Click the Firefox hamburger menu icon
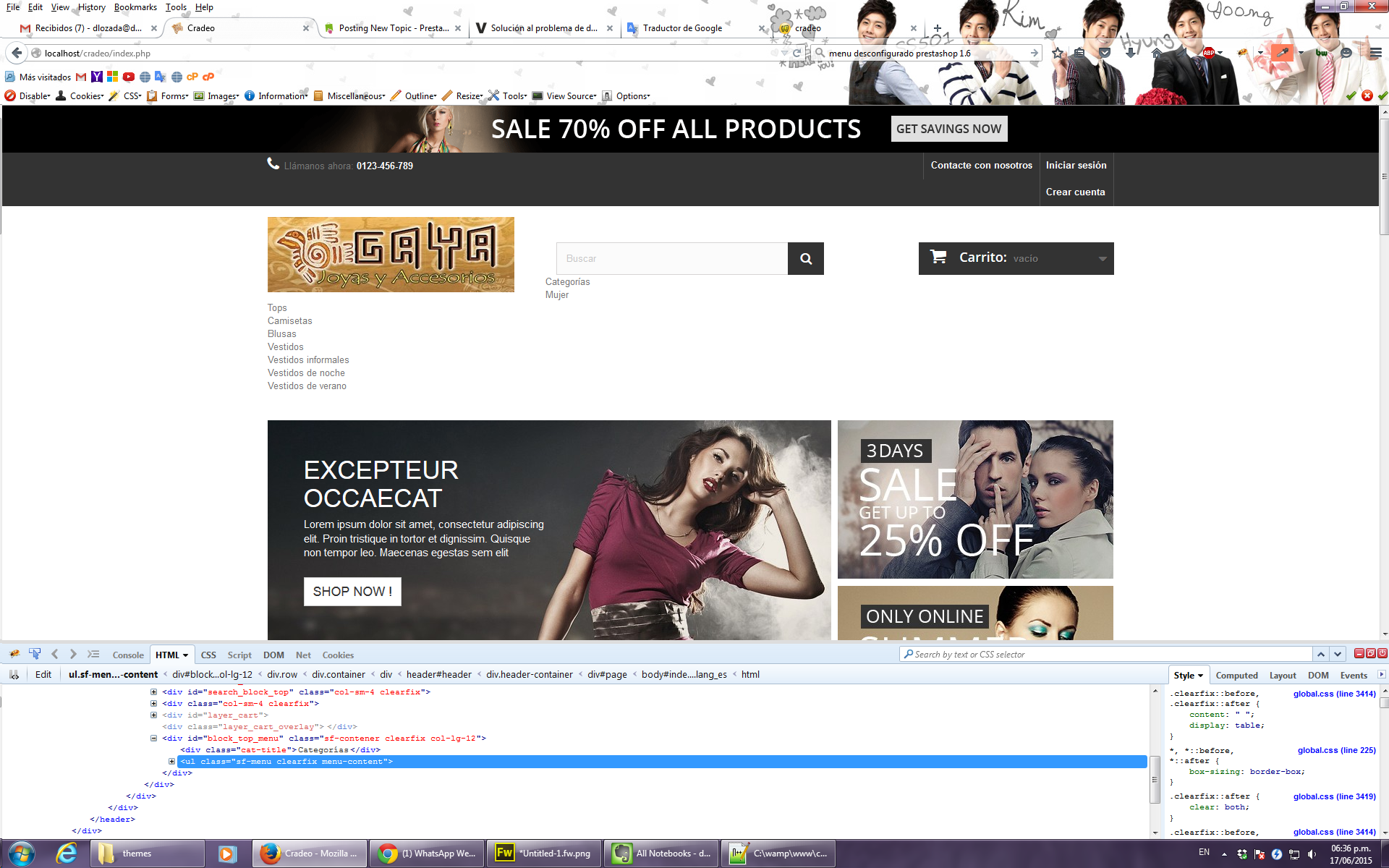The image size is (1389, 868). coord(1375,53)
